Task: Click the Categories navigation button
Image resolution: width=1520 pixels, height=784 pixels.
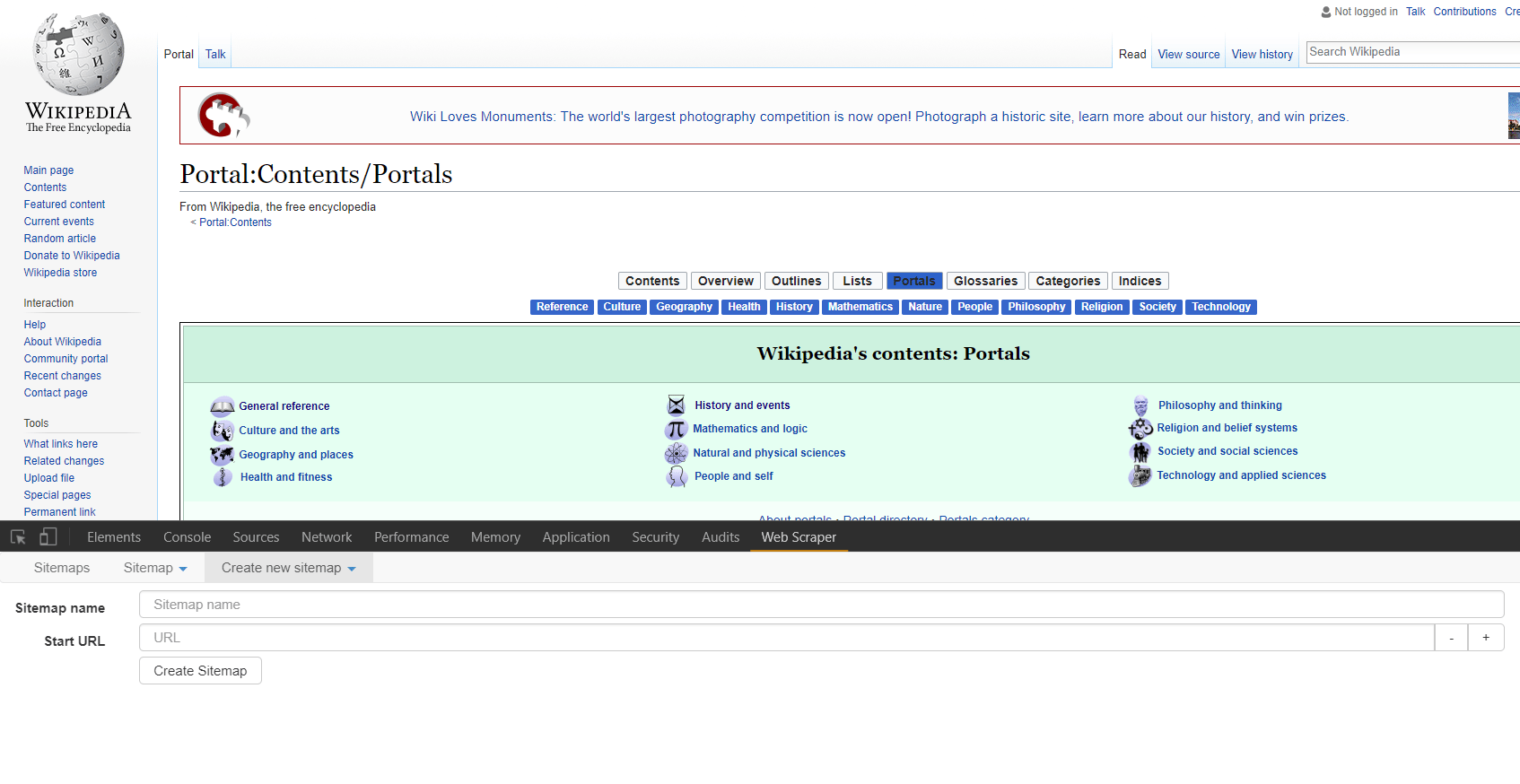Action: pos(1068,281)
